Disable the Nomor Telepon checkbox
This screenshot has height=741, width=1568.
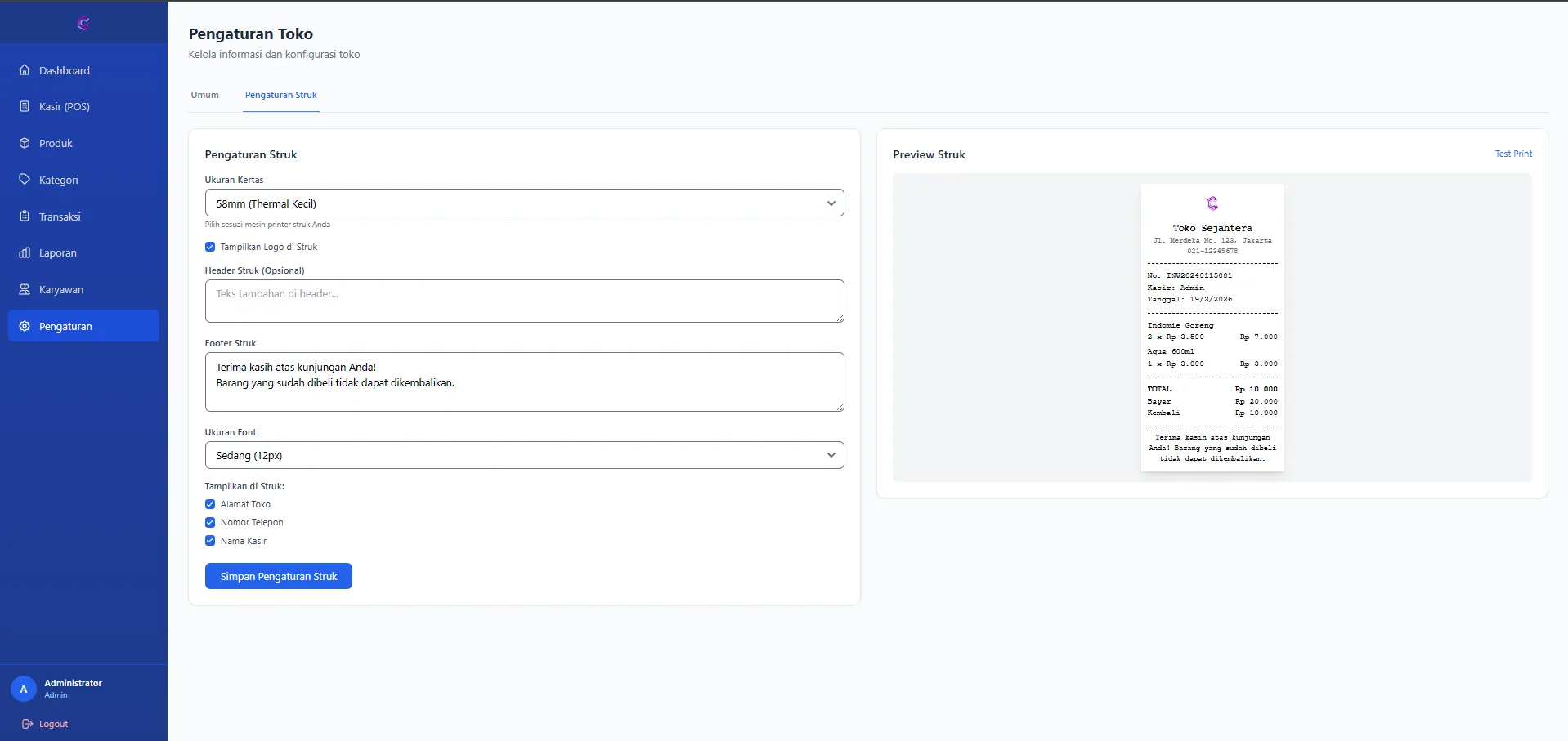(x=210, y=522)
